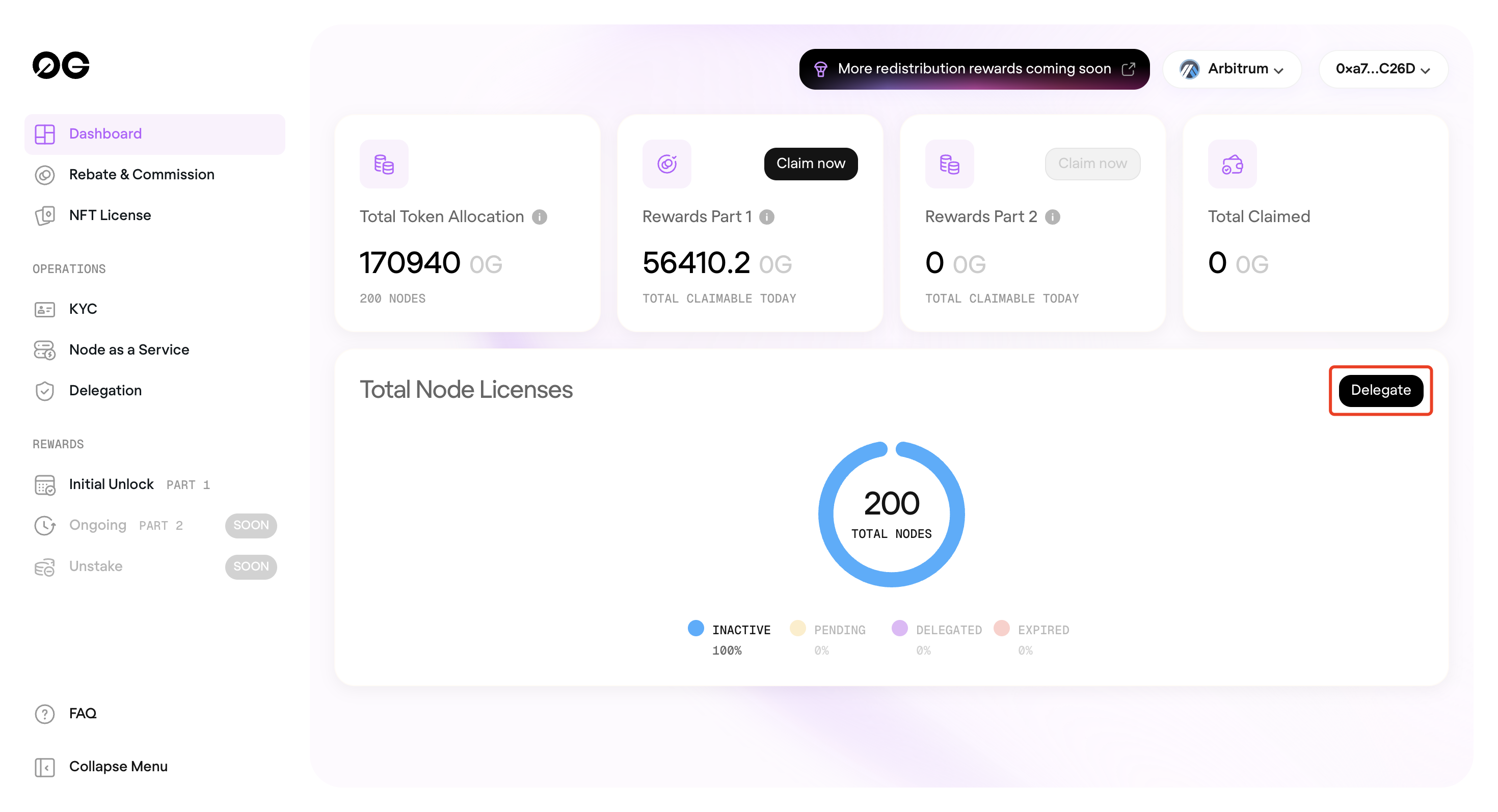
Task: Click the SOON badge beside Ongoing
Action: pos(251,525)
